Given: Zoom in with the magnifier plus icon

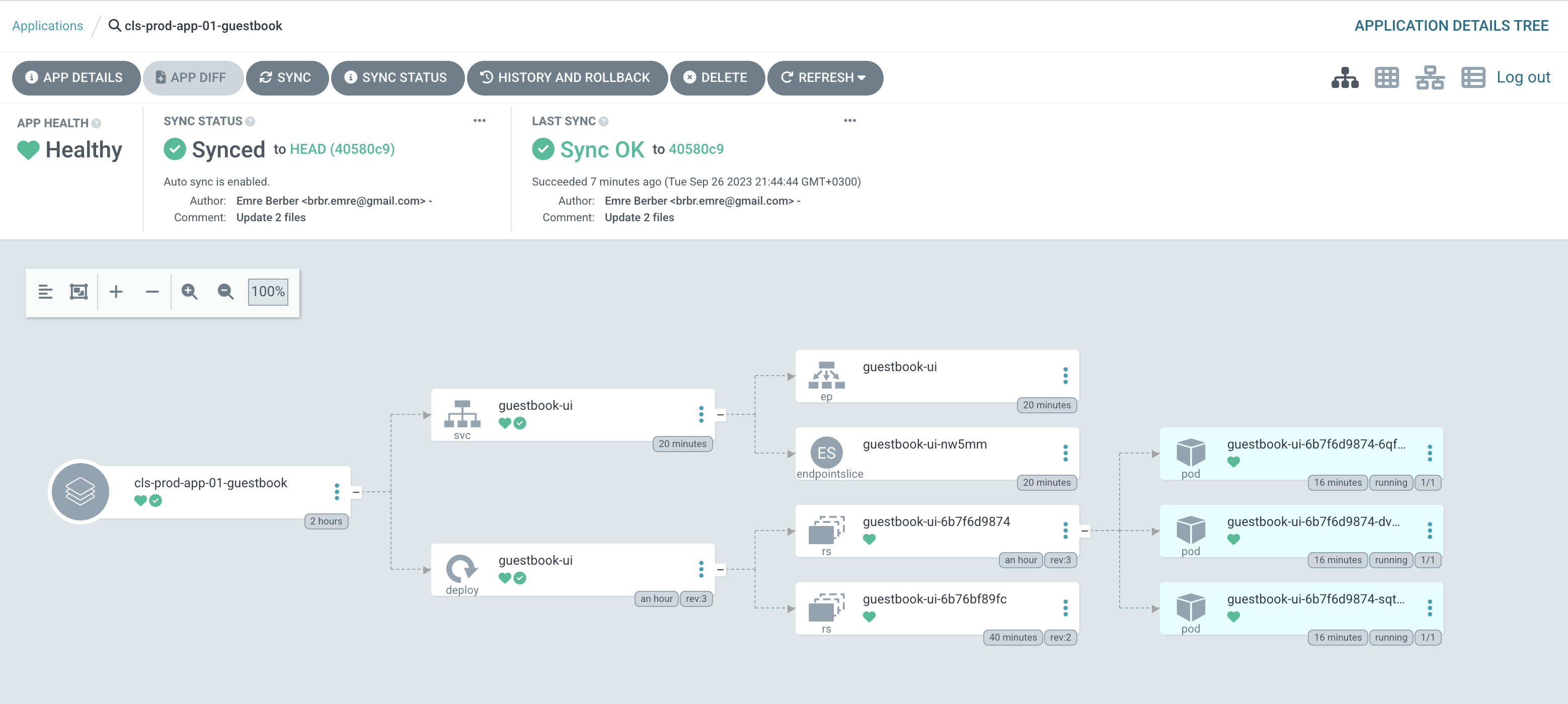Looking at the screenshot, I should 189,292.
